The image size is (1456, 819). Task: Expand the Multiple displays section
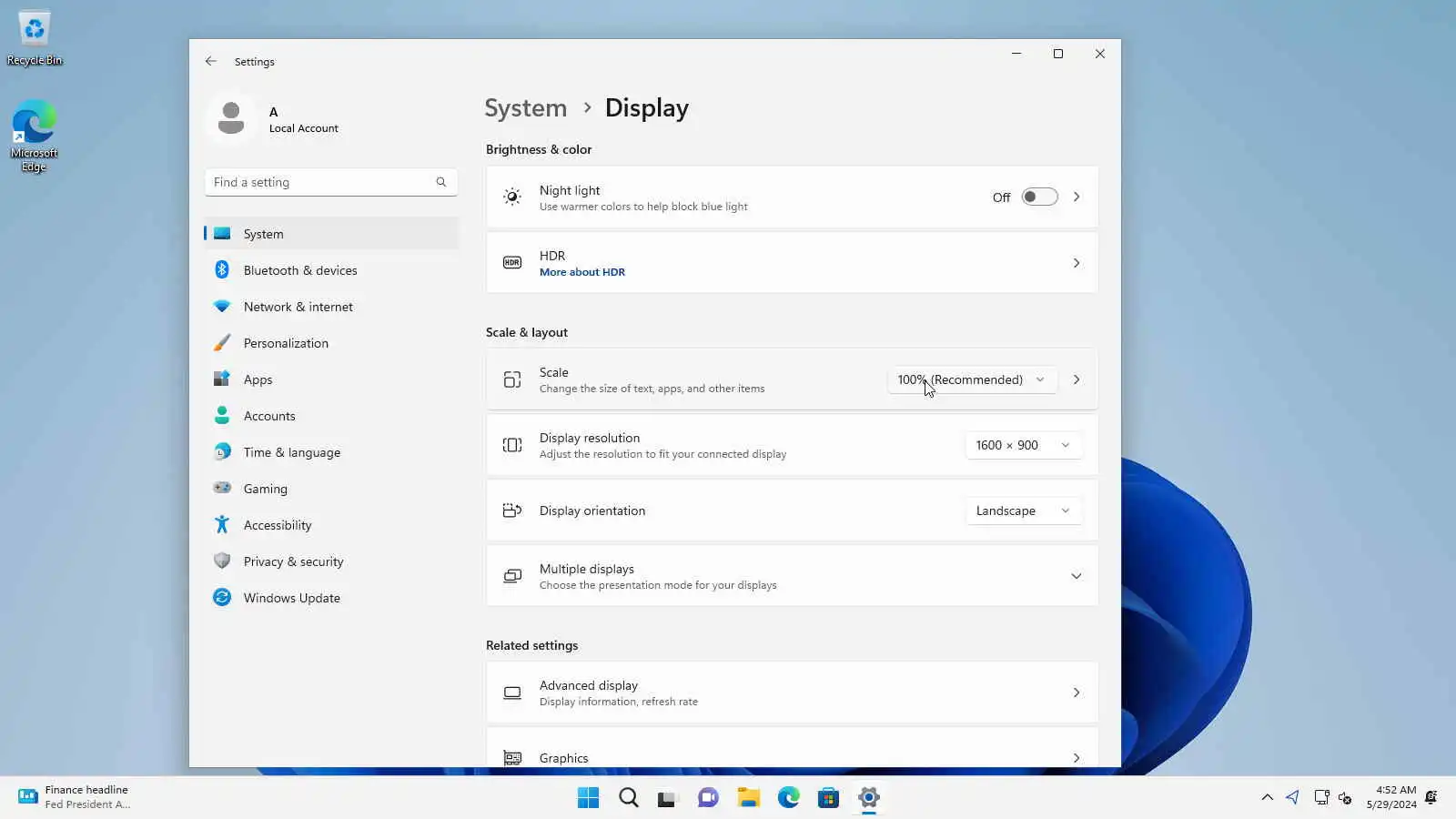click(x=1077, y=576)
